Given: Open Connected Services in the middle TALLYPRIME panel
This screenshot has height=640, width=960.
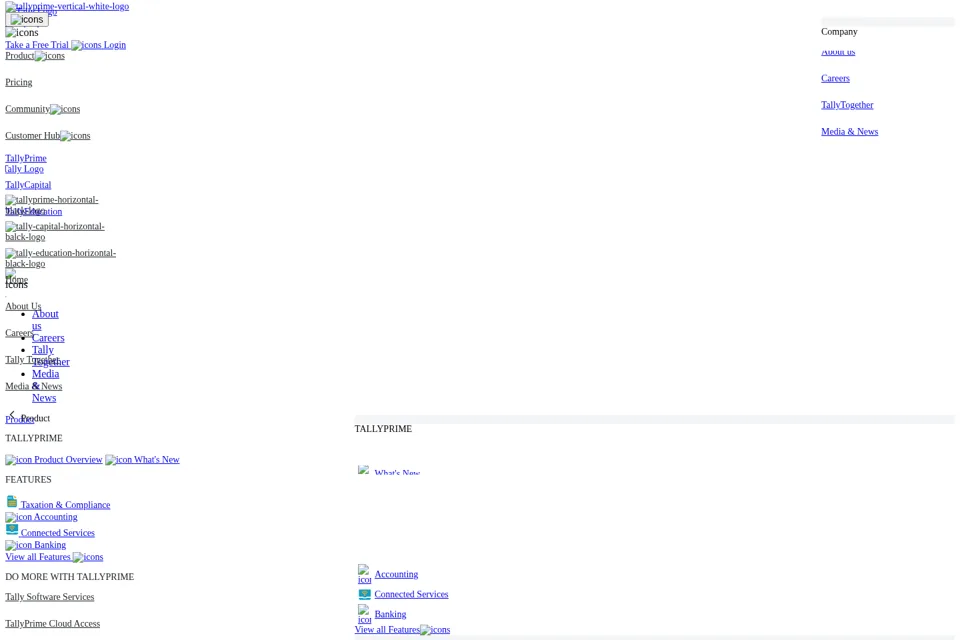Looking at the screenshot, I should point(411,595).
